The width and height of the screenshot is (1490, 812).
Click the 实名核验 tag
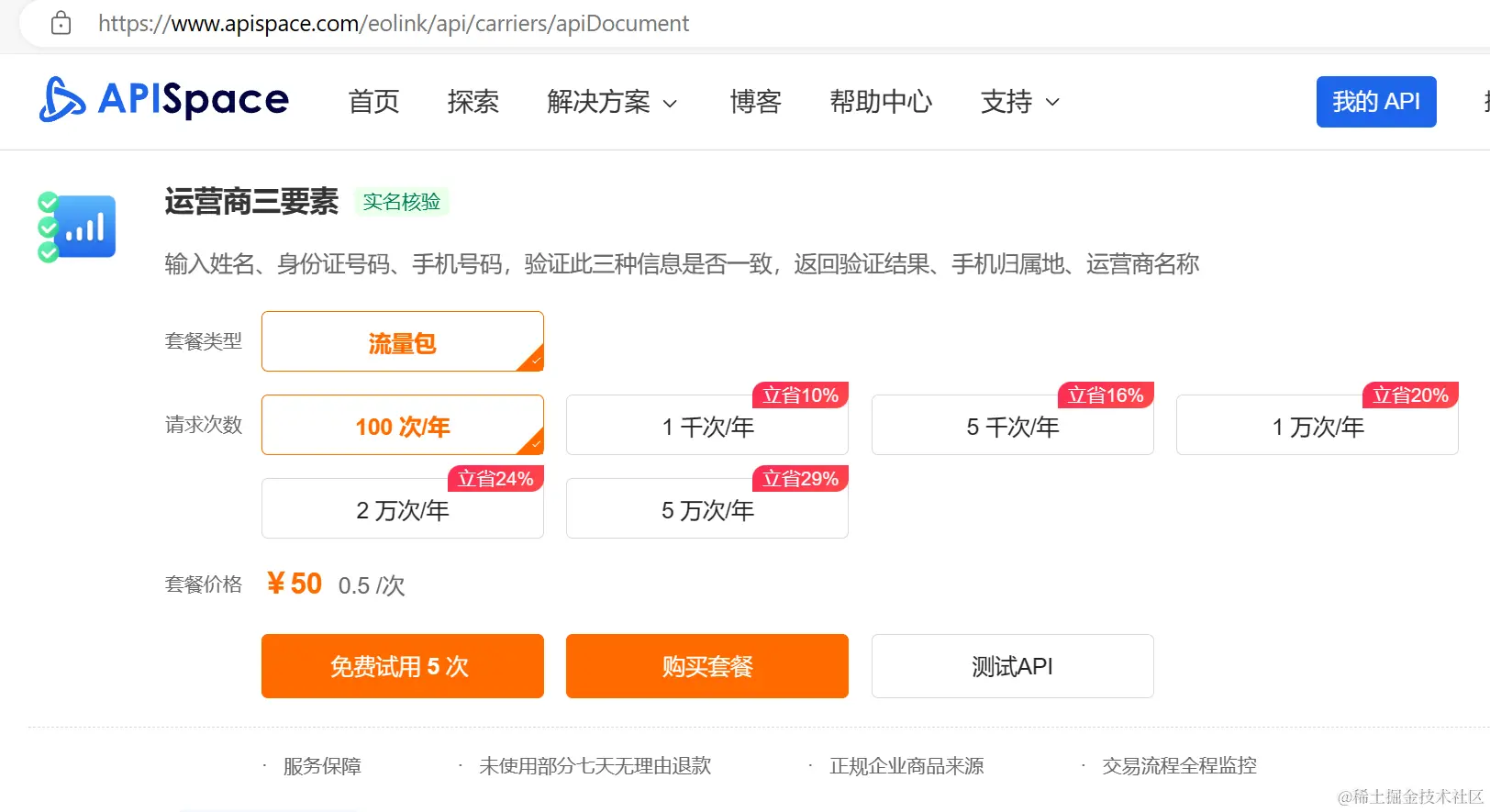tap(402, 202)
